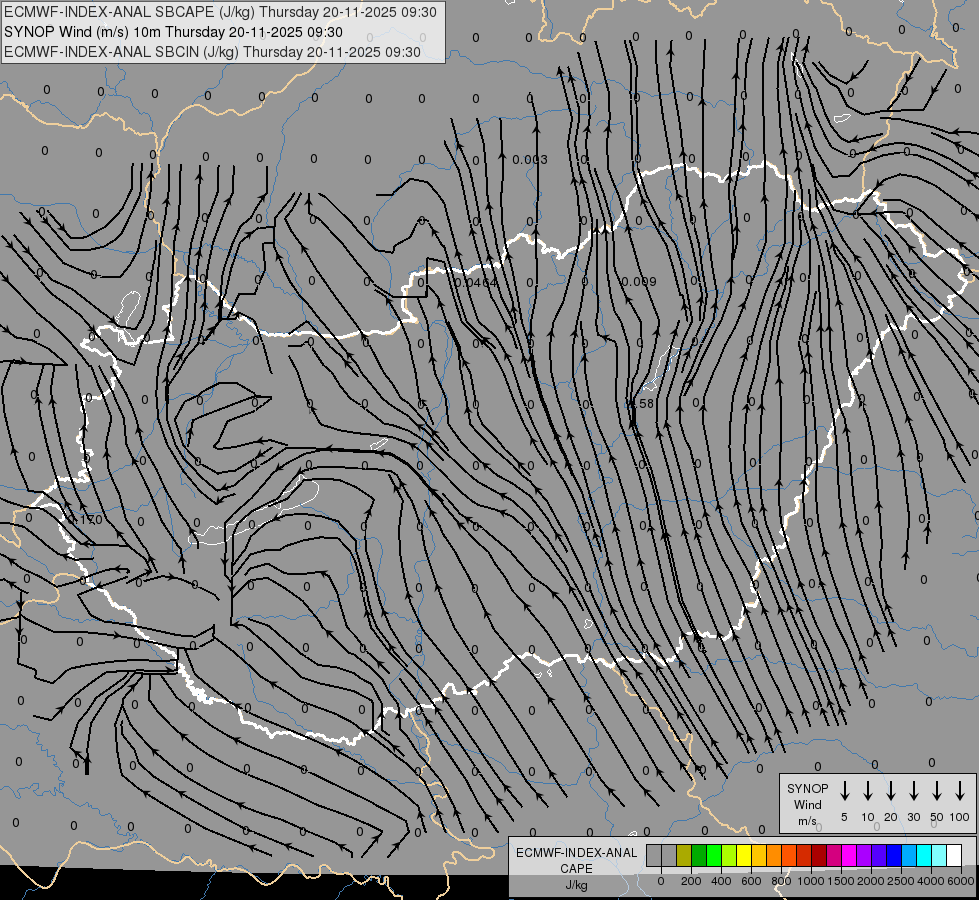Click the SBCIN title line in header
979x900 pixels.
(x=212, y=52)
